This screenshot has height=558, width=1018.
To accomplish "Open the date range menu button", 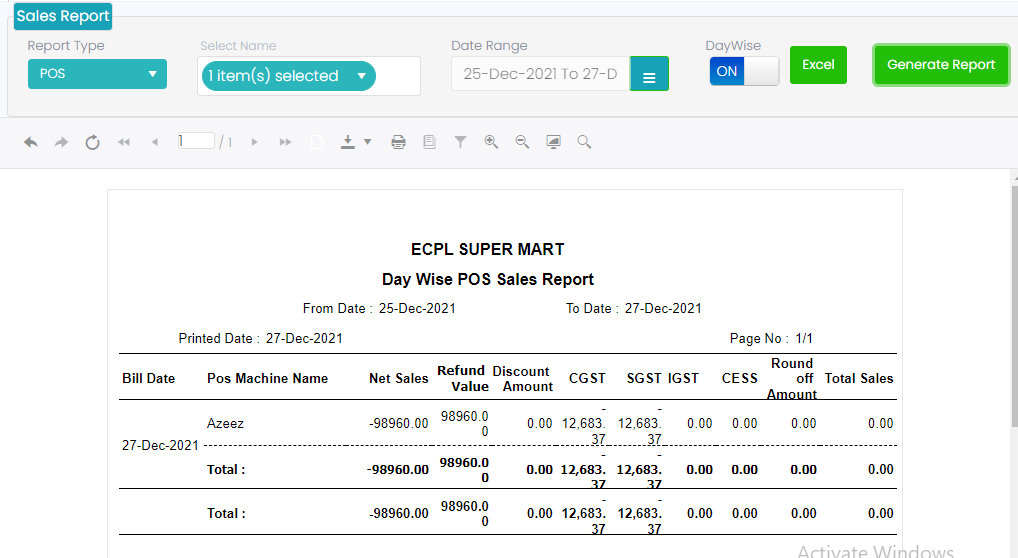I will pyautogui.click(x=649, y=75).
